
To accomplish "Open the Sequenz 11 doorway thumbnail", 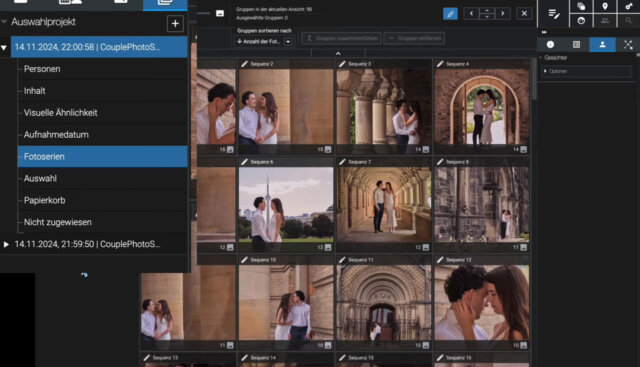I will (x=384, y=302).
